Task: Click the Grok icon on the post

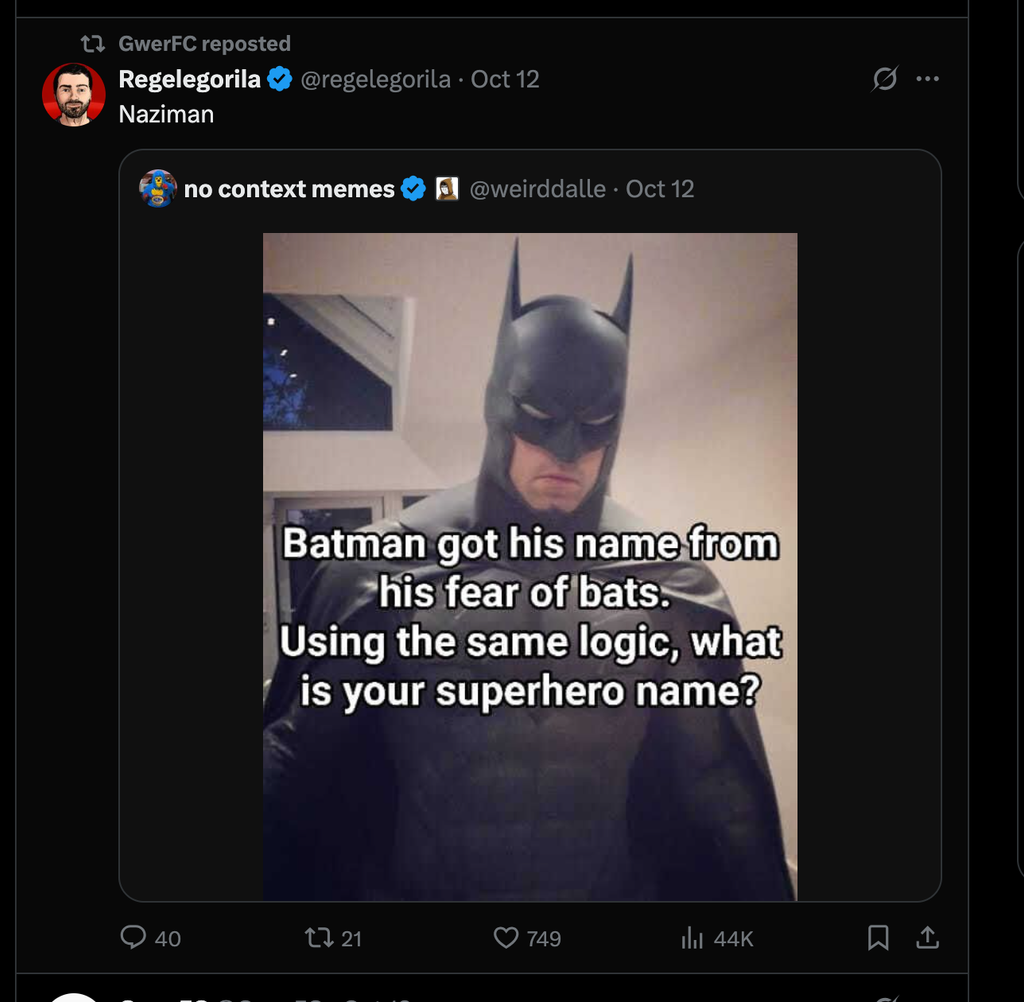Action: tap(885, 79)
